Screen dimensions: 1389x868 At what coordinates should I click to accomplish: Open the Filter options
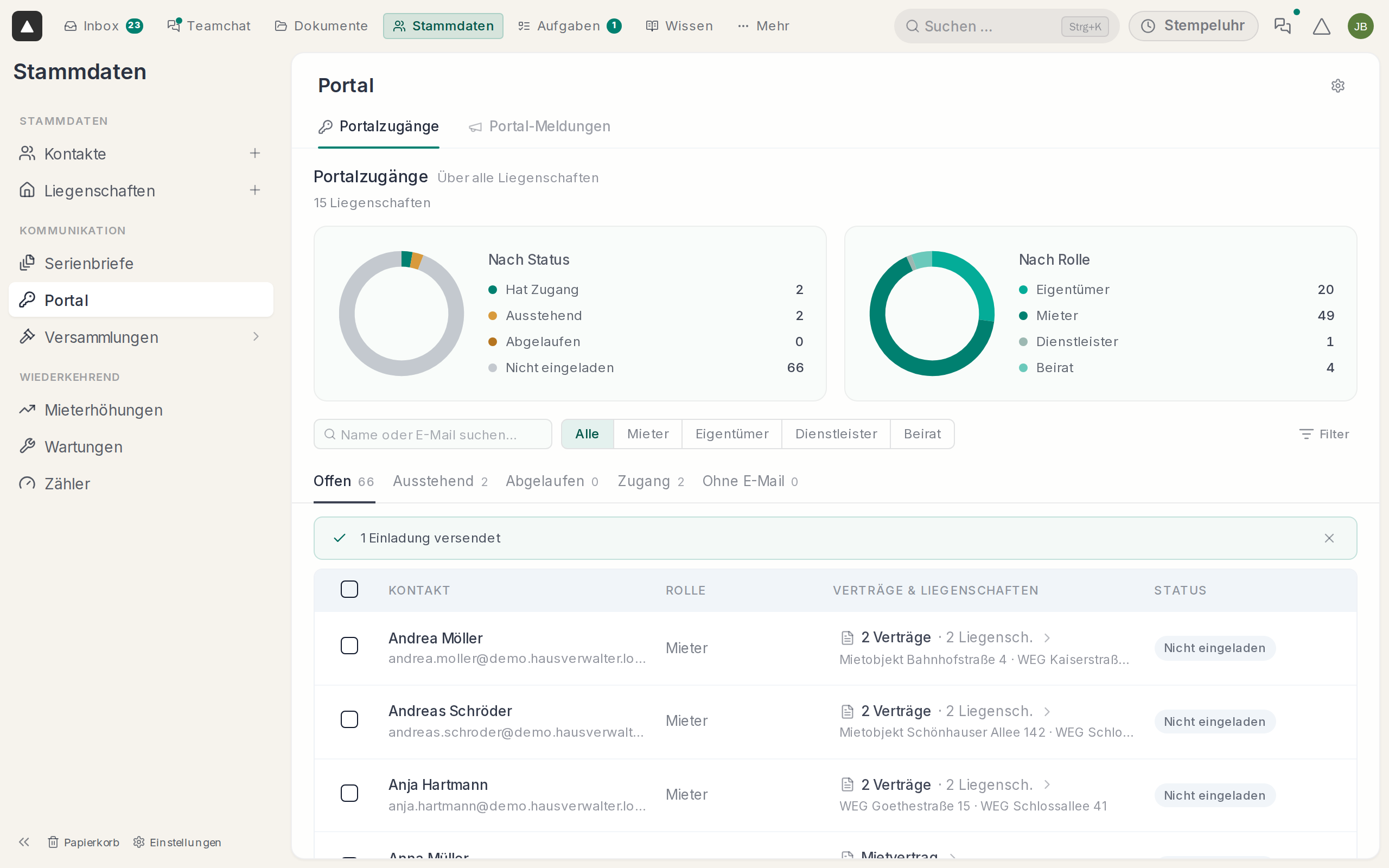tap(1323, 434)
